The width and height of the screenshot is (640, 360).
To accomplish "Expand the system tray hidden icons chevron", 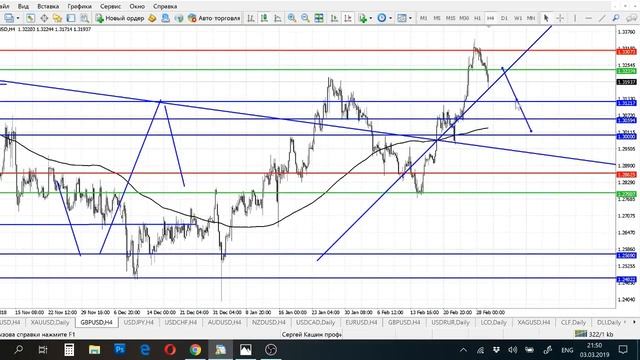I will 463,350.
